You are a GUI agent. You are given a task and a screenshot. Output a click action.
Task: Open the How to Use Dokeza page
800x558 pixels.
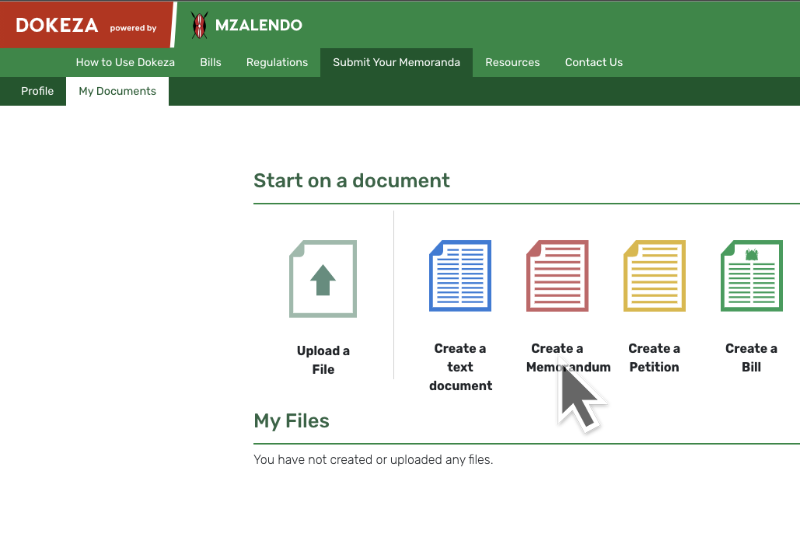point(125,62)
